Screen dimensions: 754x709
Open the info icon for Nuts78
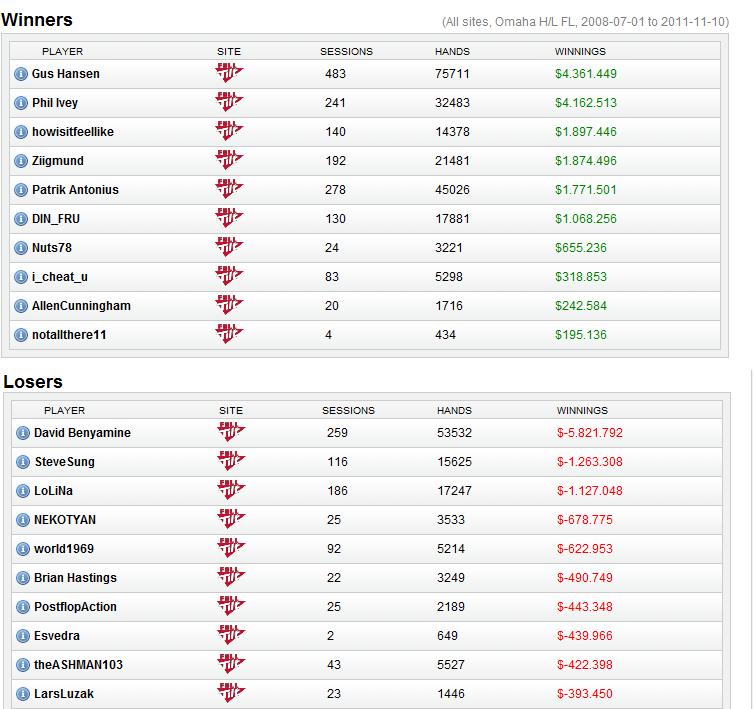point(21,248)
